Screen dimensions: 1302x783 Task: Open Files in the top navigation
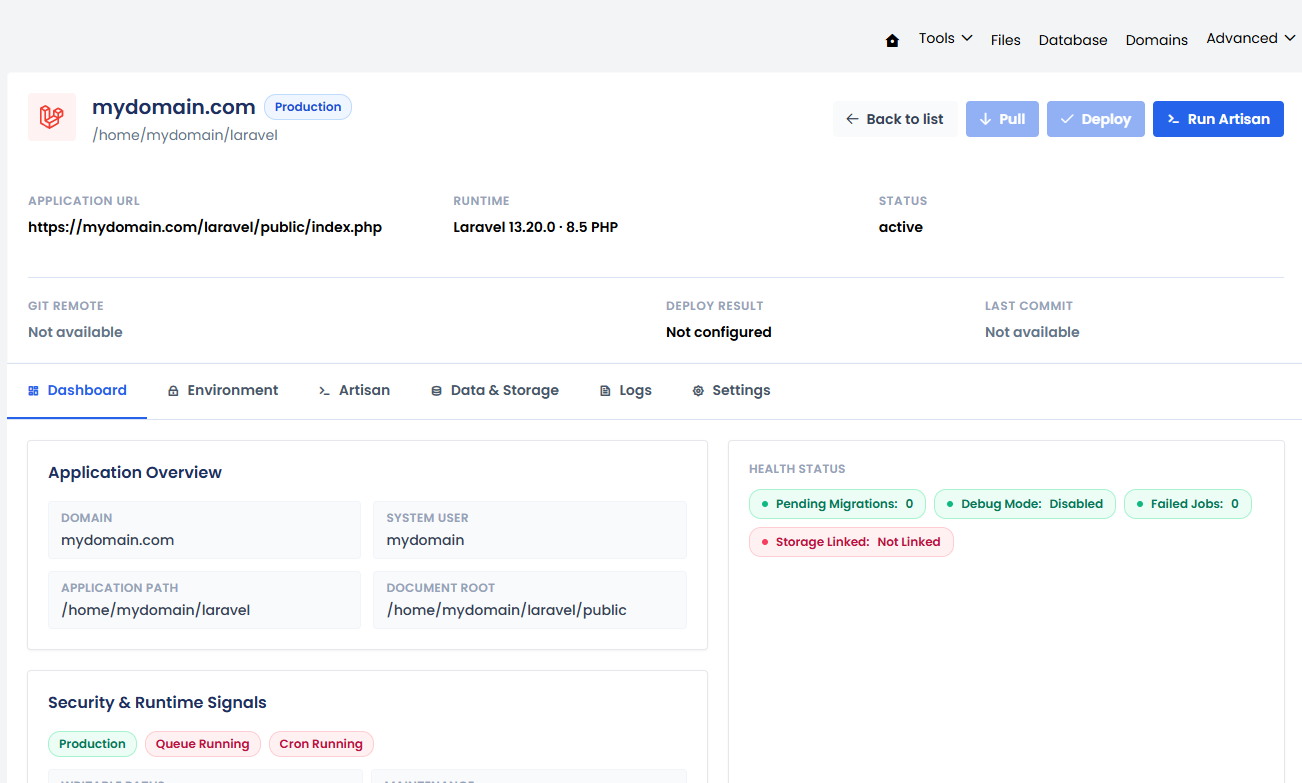pyautogui.click(x=1005, y=40)
